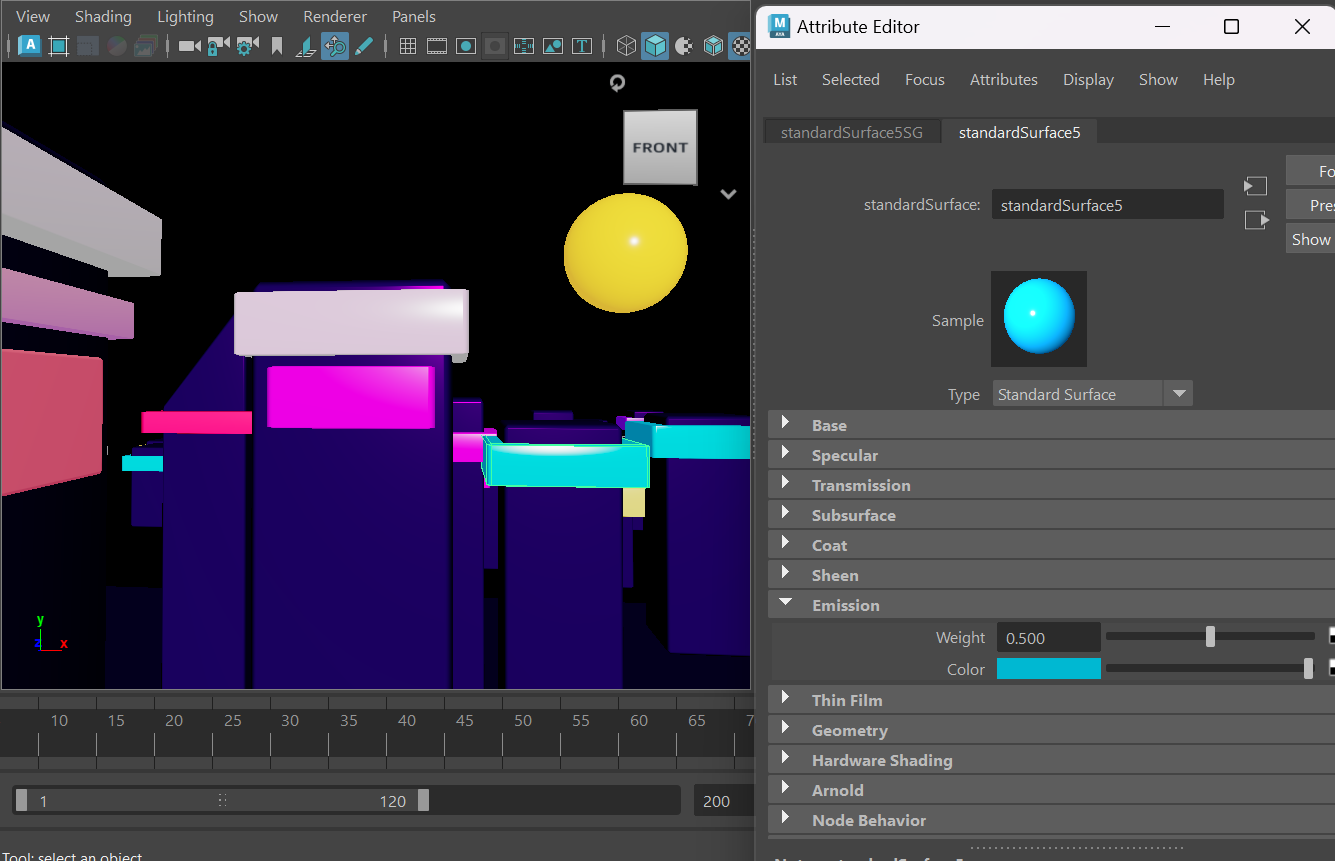Select the standardSurface5 tab
The width and height of the screenshot is (1335, 861).
pos(1019,132)
